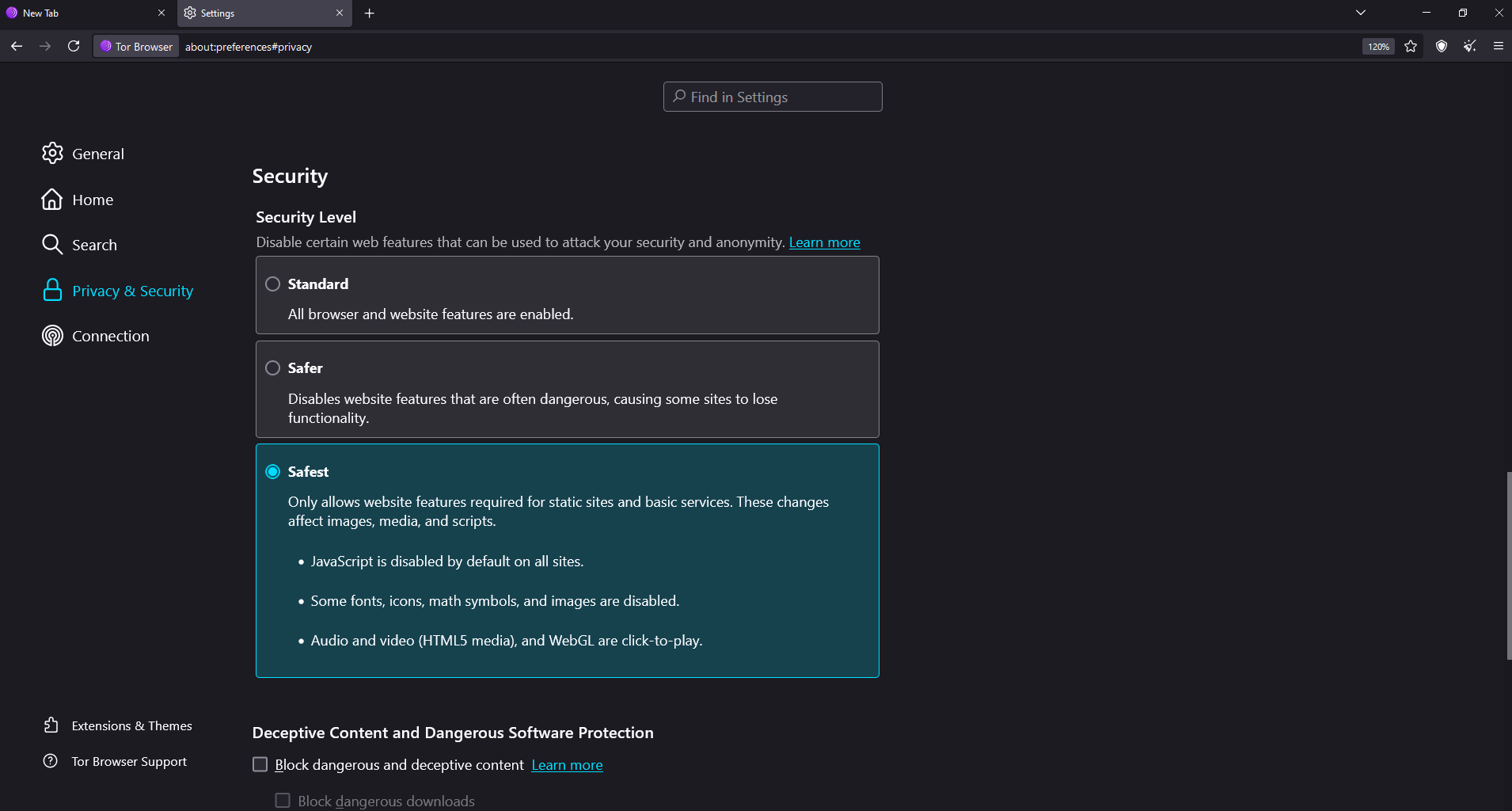
Task: Open Learn more link for Security Level
Action: [824, 242]
